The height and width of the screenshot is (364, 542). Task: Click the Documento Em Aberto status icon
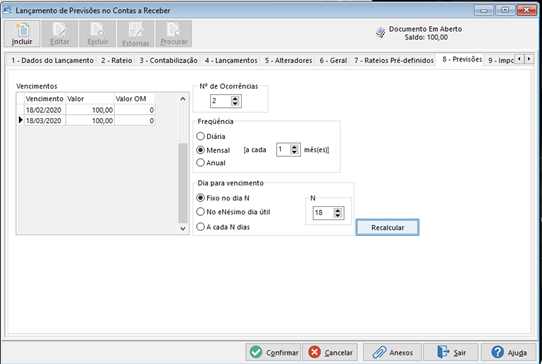[381, 33]
